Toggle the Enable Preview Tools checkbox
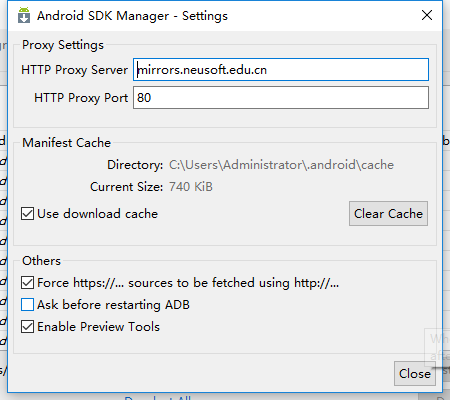 (27, 327)
